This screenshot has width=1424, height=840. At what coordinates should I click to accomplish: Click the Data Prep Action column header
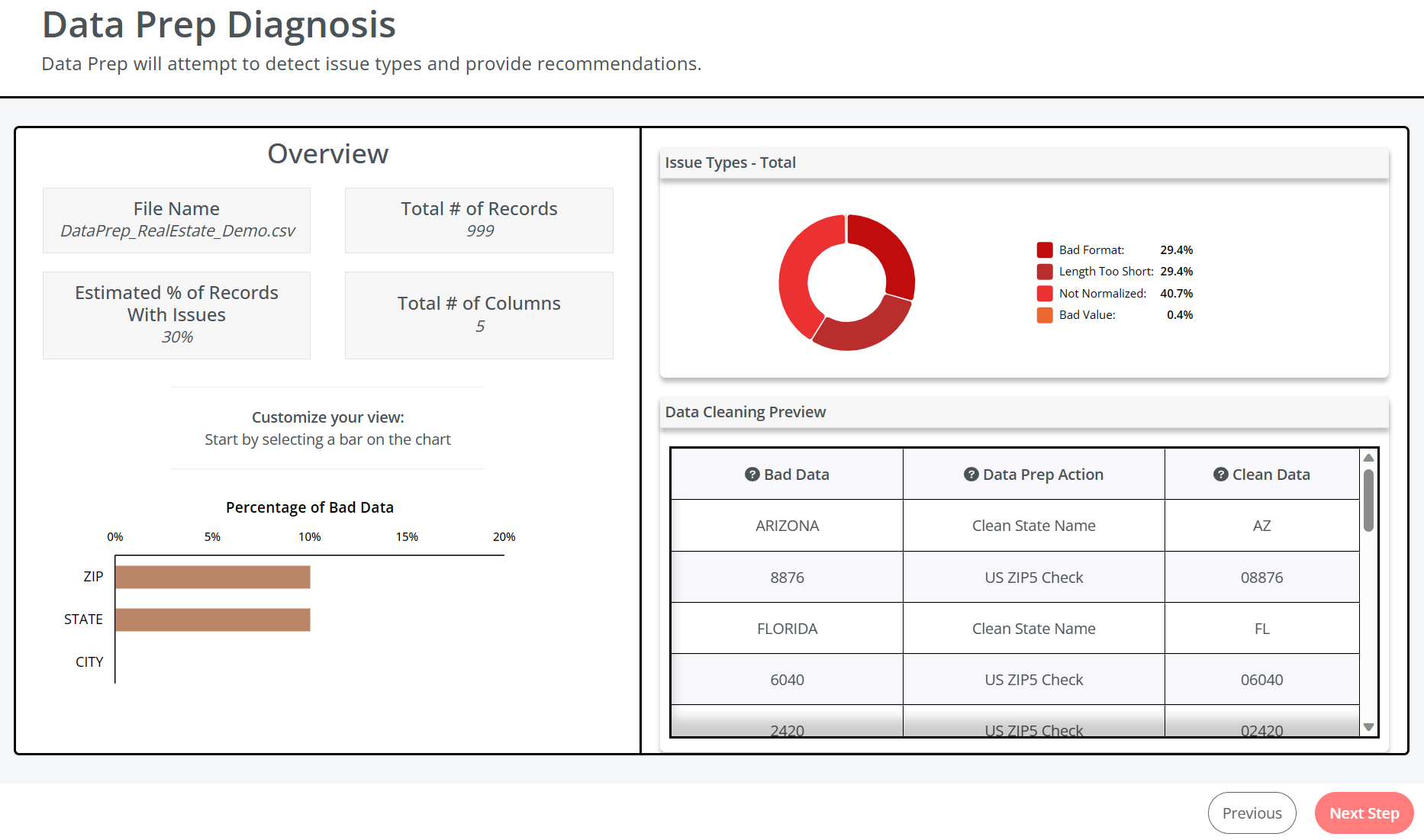pos(1034,474)
